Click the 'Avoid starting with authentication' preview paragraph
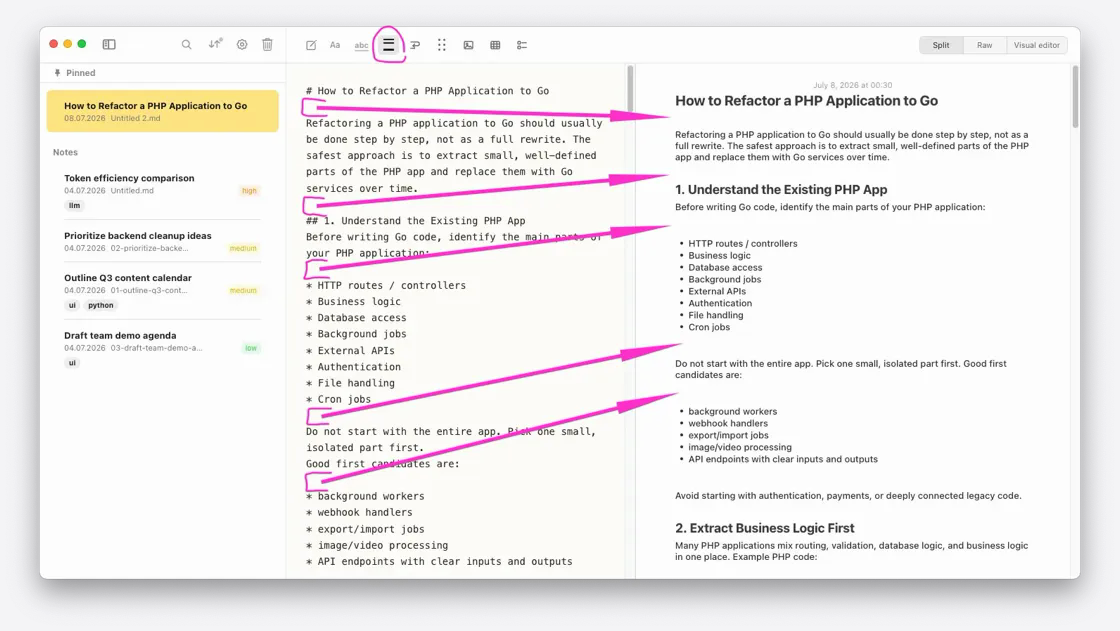Viewport: 1120px width, 631px height. coord(848,496)
